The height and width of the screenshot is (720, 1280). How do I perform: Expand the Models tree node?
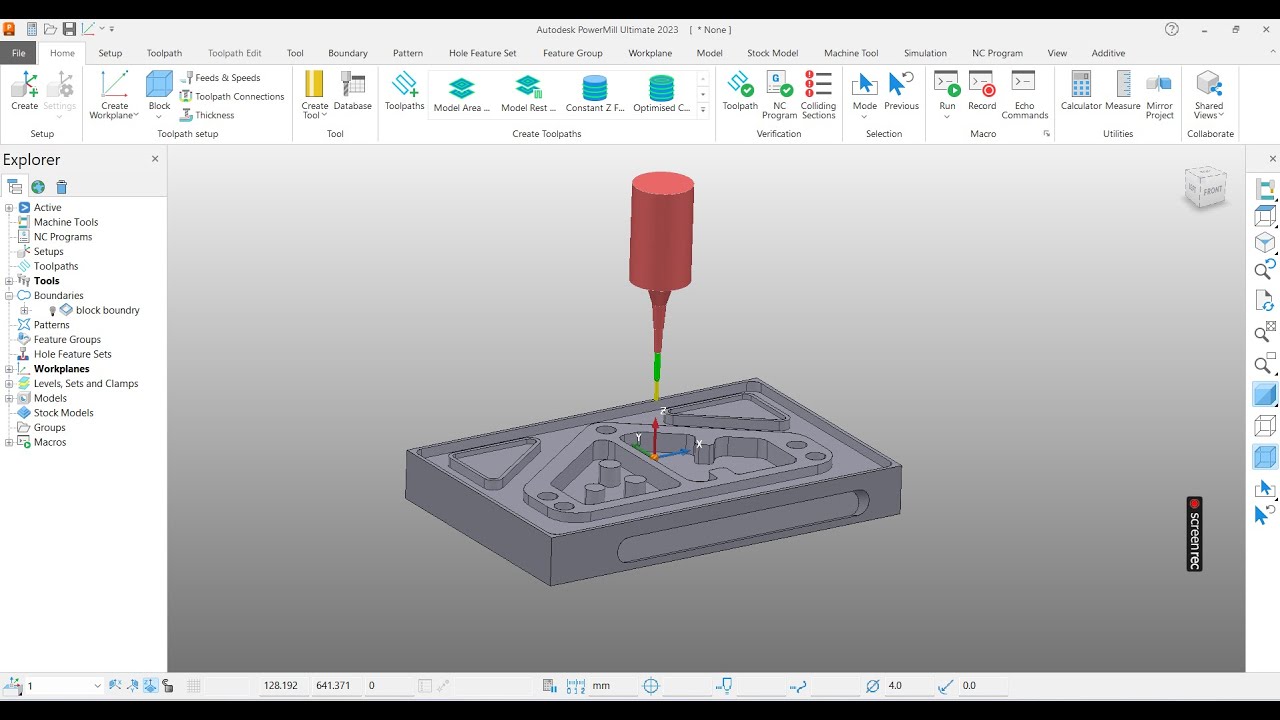(x=9, y=398)
